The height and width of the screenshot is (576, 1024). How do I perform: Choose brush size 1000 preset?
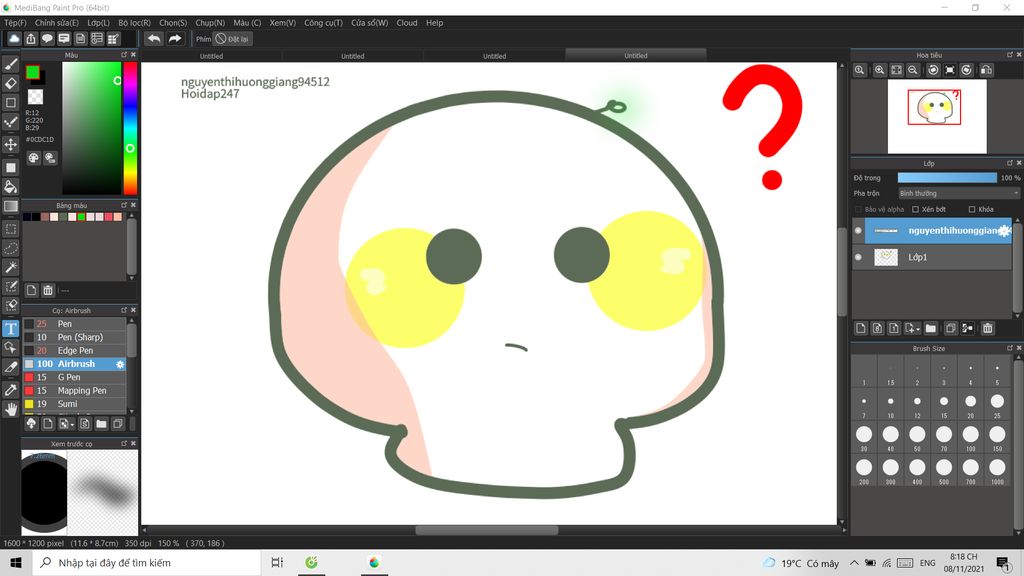tap(997, 471)
